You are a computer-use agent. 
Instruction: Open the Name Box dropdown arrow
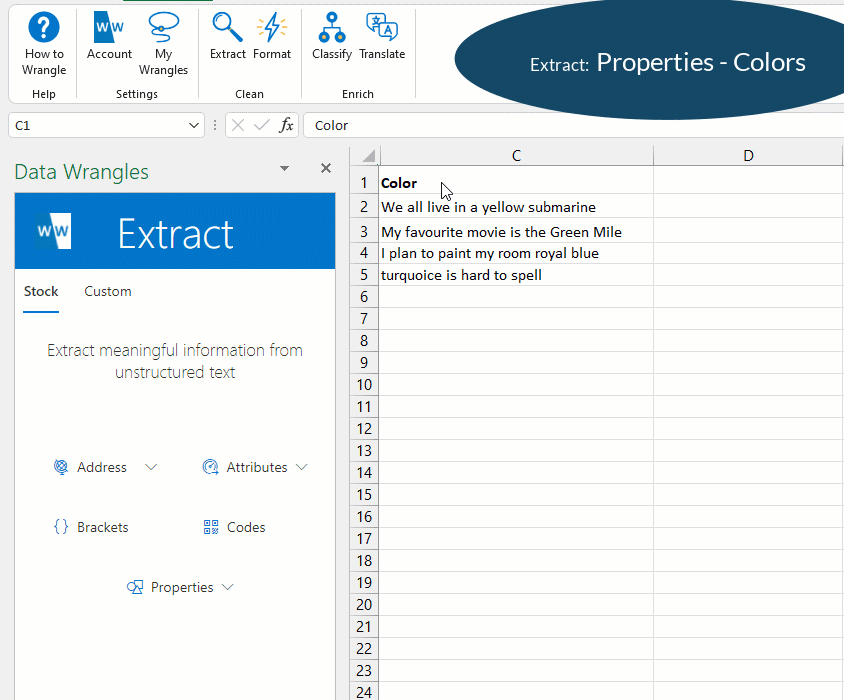194,125
